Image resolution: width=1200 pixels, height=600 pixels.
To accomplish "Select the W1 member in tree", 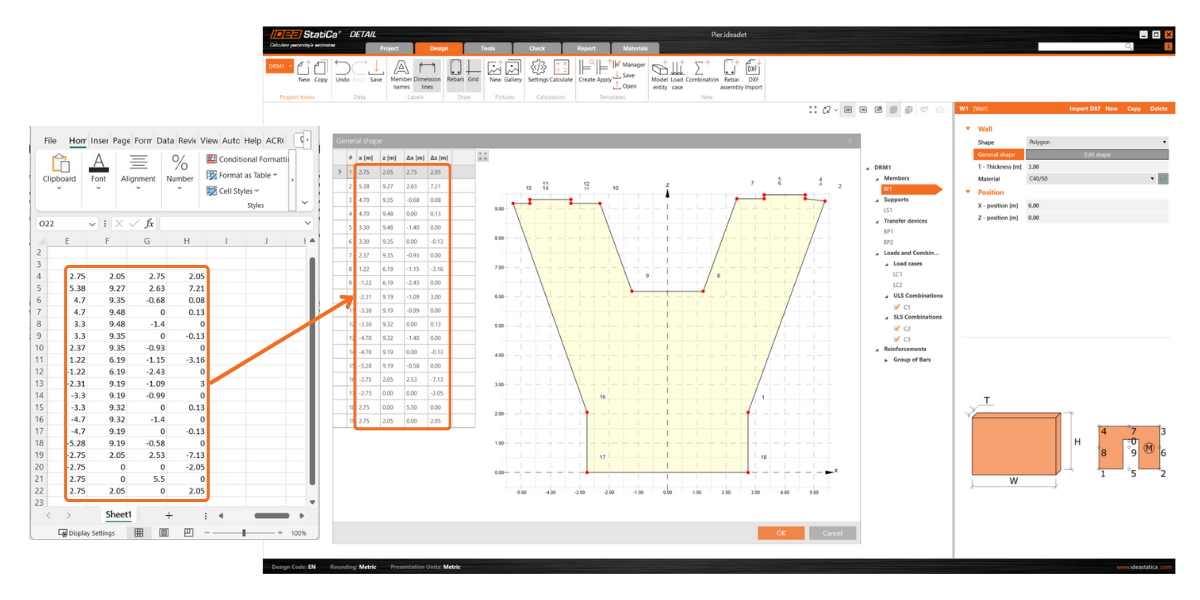I will [888, 189].
